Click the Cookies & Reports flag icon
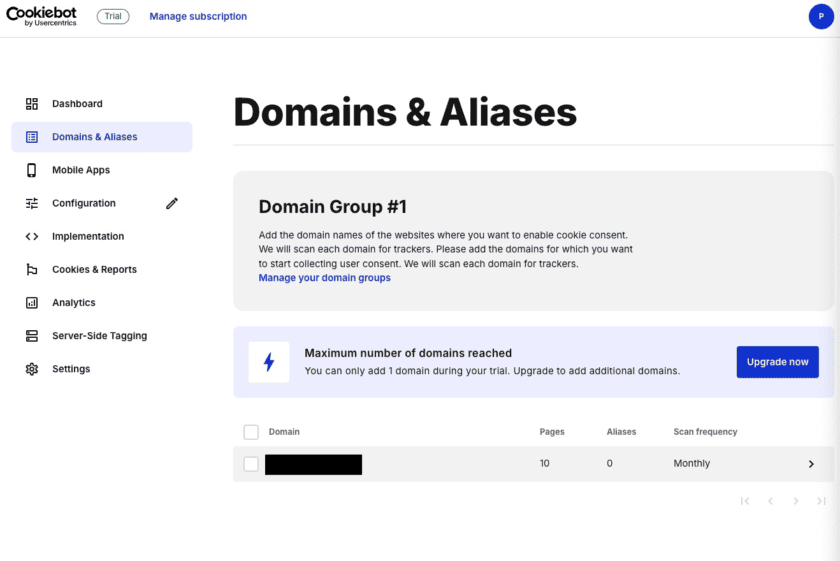The height and width of the screenshot is (561, 840). coord(32,270)
